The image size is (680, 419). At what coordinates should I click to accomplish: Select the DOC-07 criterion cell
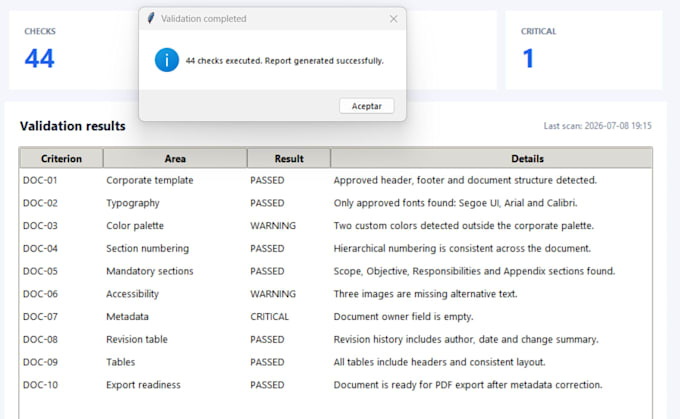click(40, 317)
